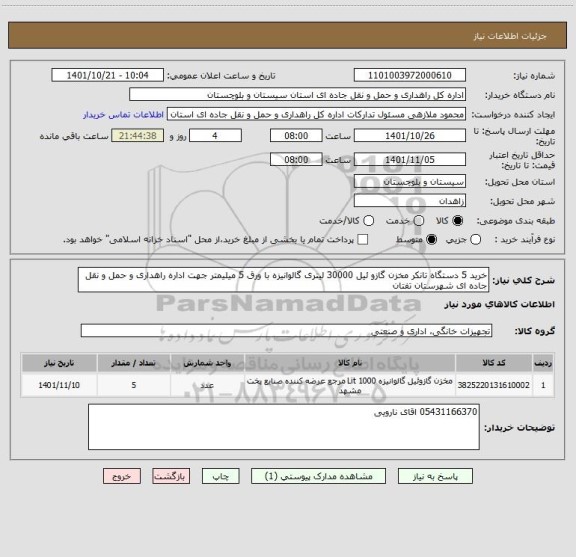Click the پاسخ به نیاز button
The height and width of the screenshot is (557, 576).
point(435,476)
